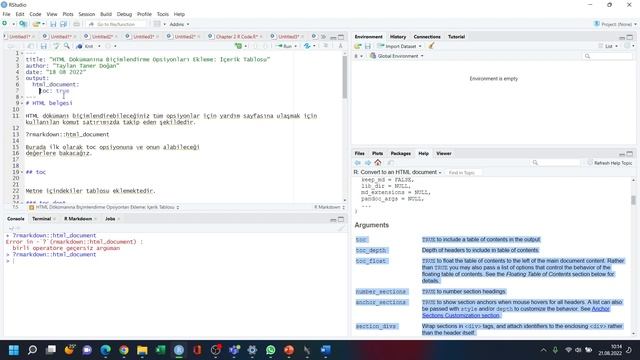This screenshot has height=360, width=640.
Task: Open the File menu
Action: pos(7,14)
